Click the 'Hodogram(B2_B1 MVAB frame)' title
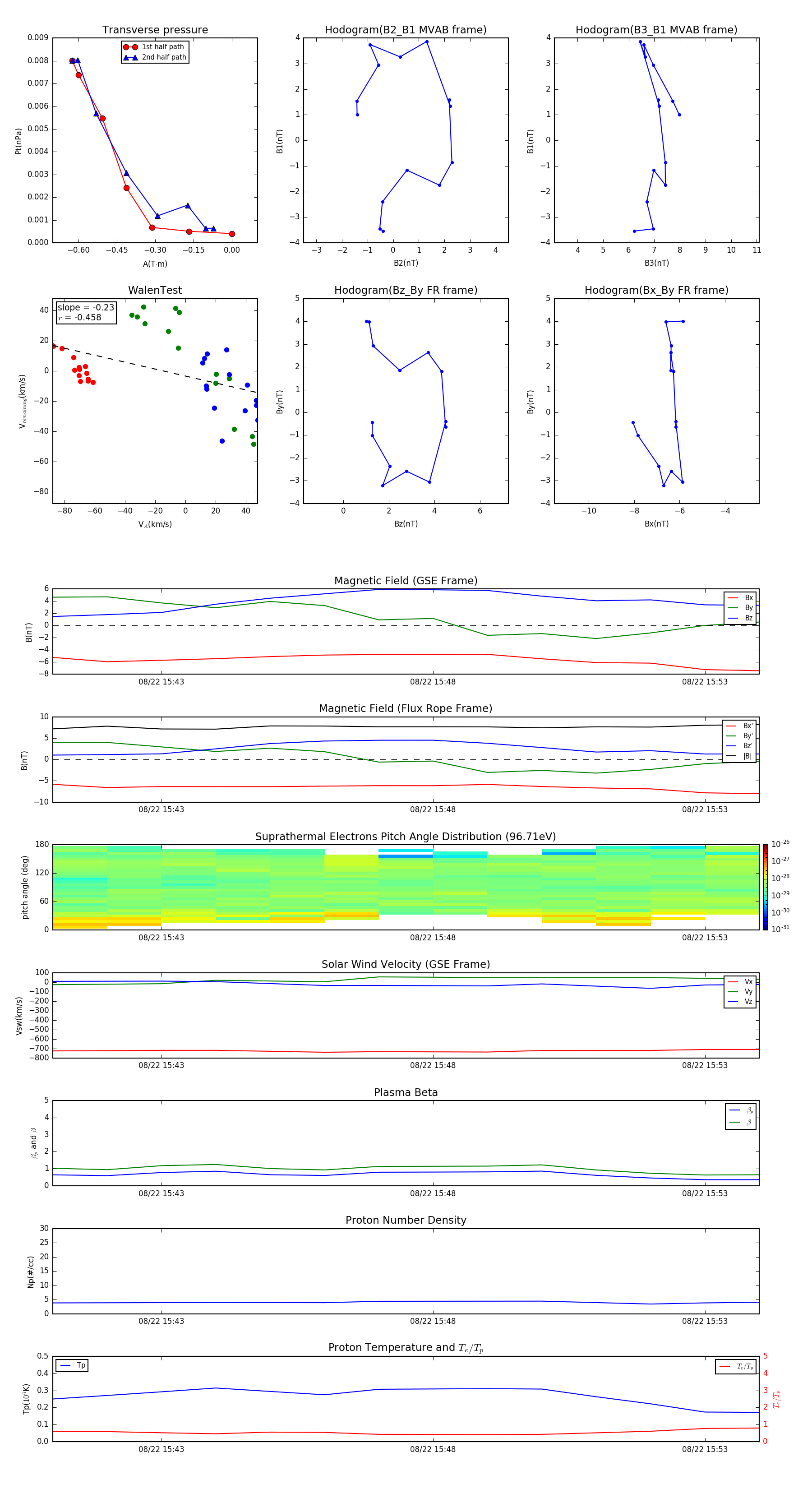This screenshot has width=812, height=1489. pos(406,30)
